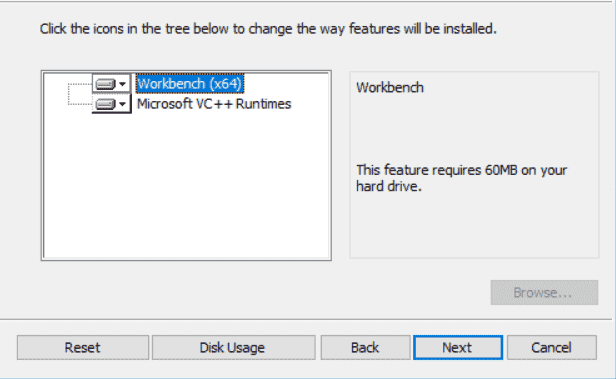This screenshot has width=616, height=379.
Task: Click the Reset button
Action: (83, 348)
